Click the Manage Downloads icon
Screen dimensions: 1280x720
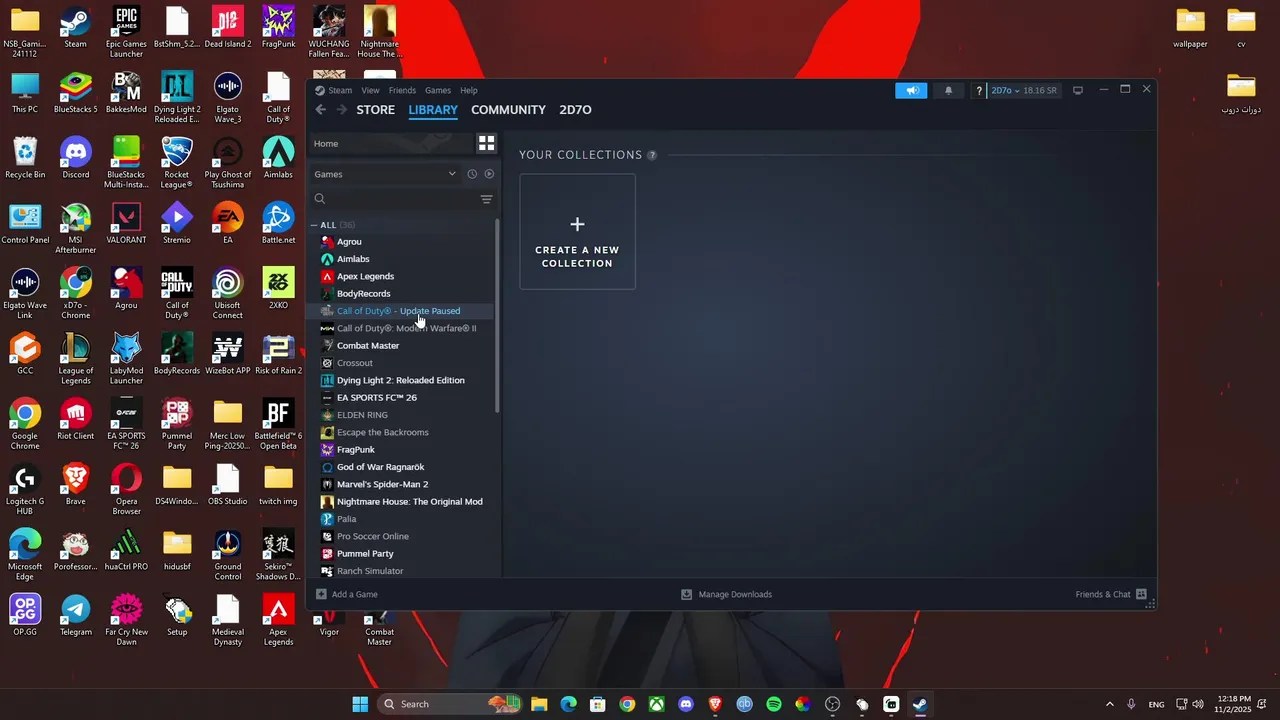[x=686, y=594]
